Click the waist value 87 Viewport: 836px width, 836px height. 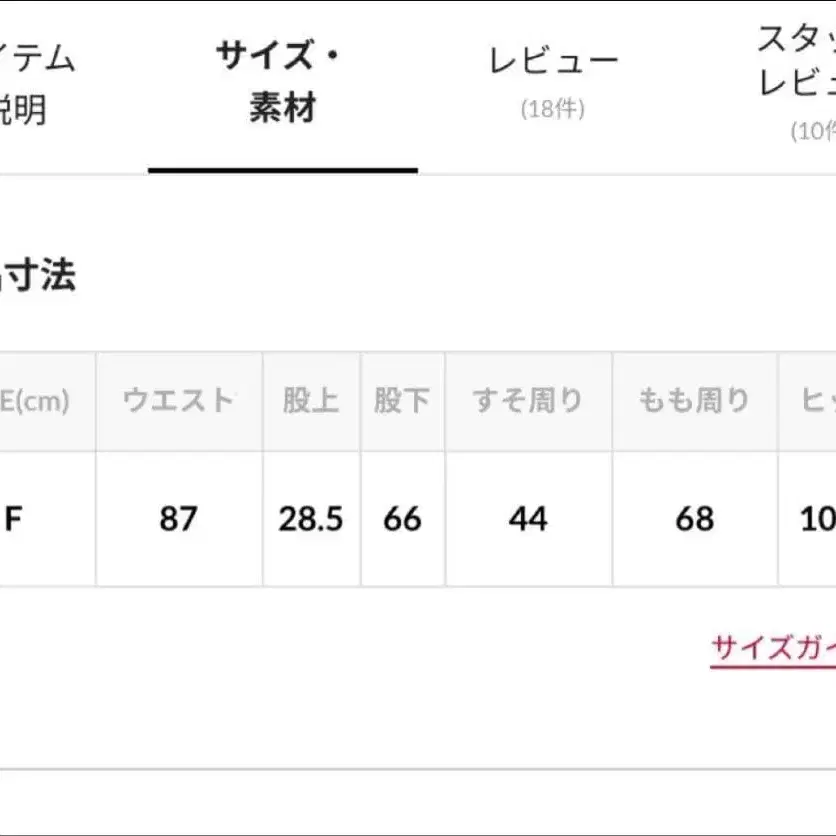tap(178, 519)
